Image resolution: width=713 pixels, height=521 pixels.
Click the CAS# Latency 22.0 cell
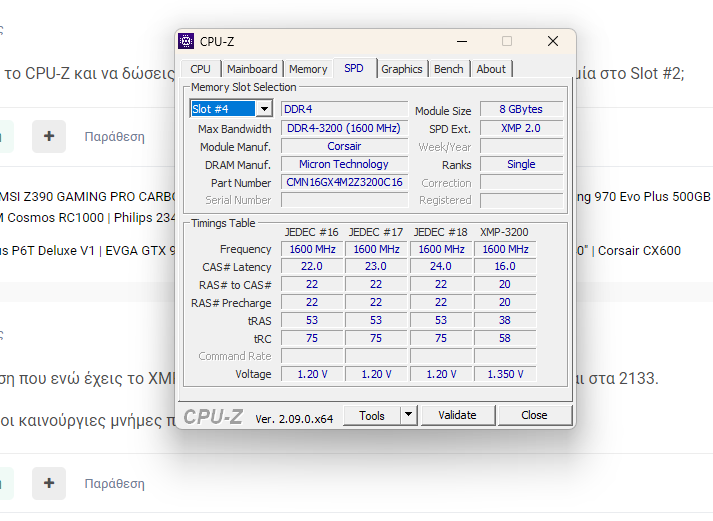pos(312,266)
